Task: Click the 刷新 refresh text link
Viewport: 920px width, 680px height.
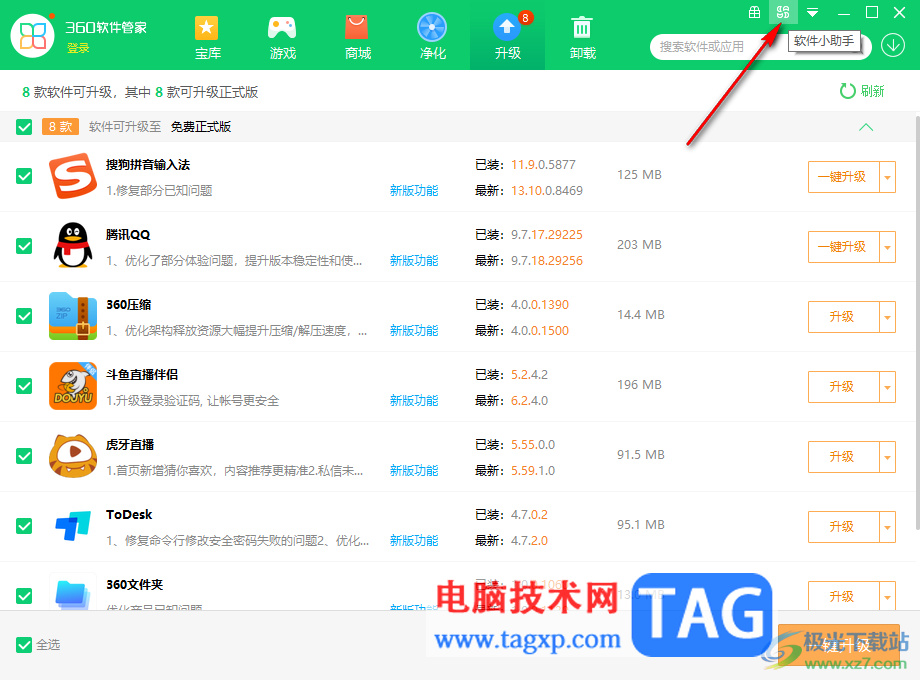Action: coord(872,91)
